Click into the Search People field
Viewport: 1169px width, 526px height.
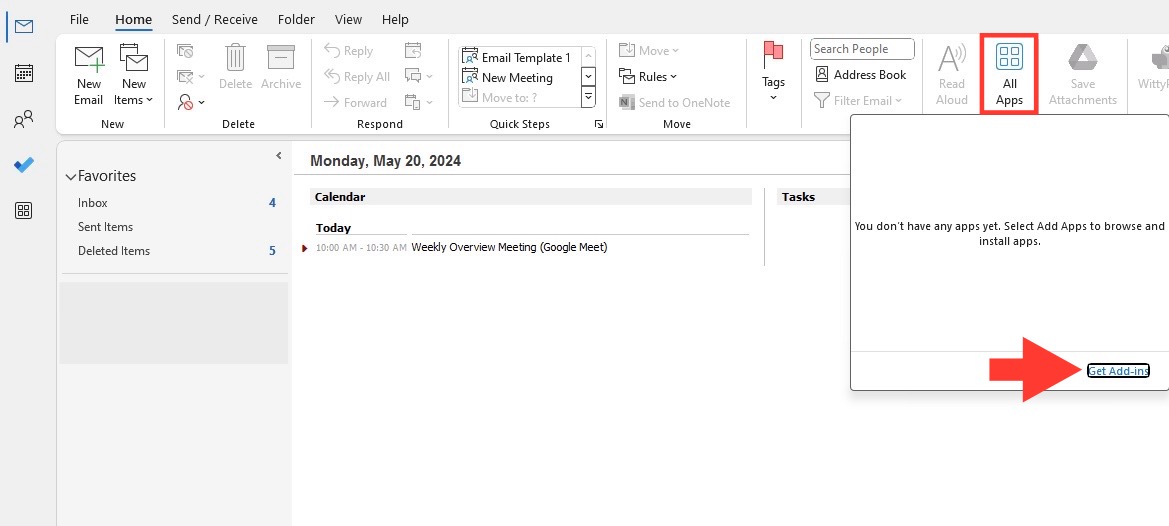(862, 49)
